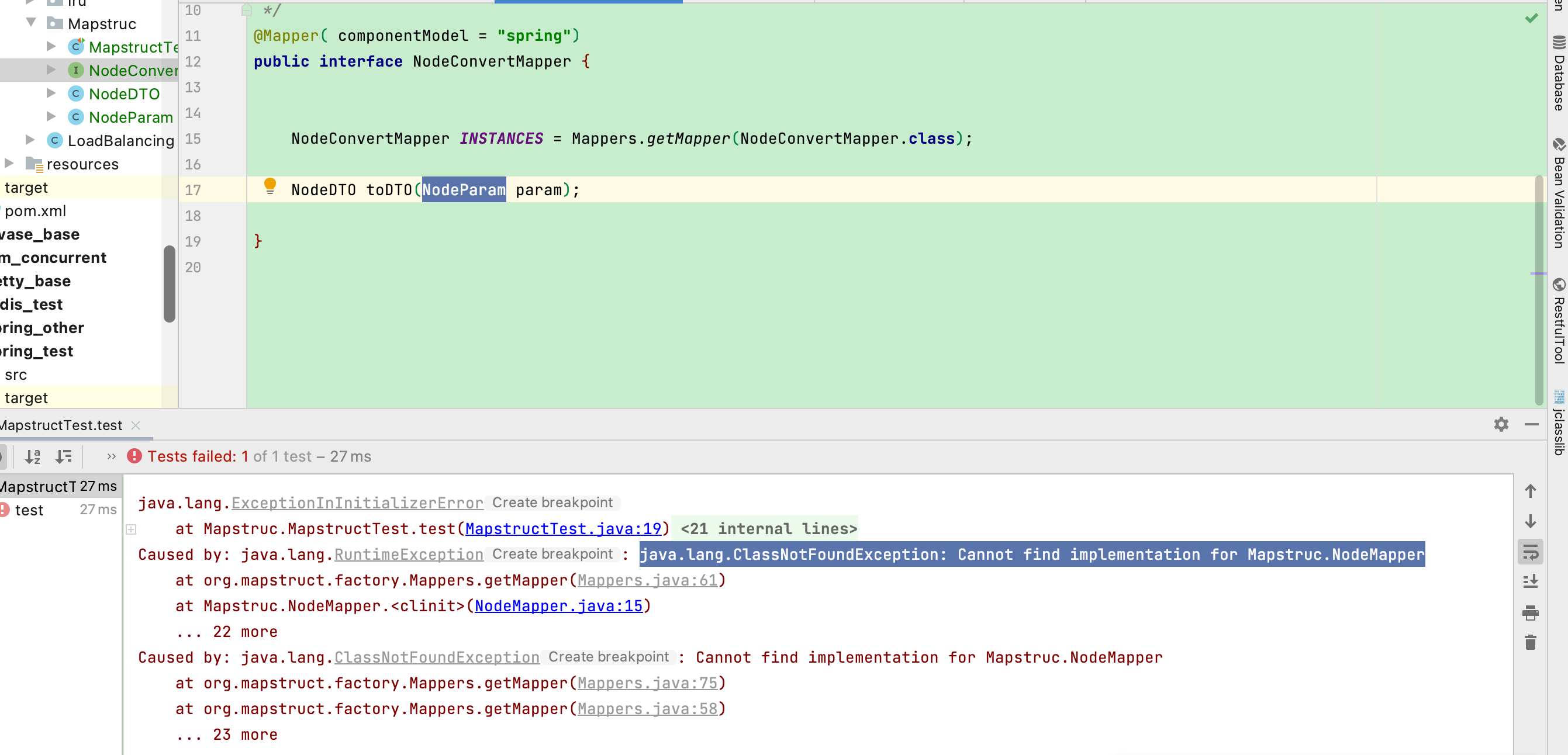1568x755 pixels.
Task: Toggle scroll to end of console
Action: click(x=1530, y=581)
